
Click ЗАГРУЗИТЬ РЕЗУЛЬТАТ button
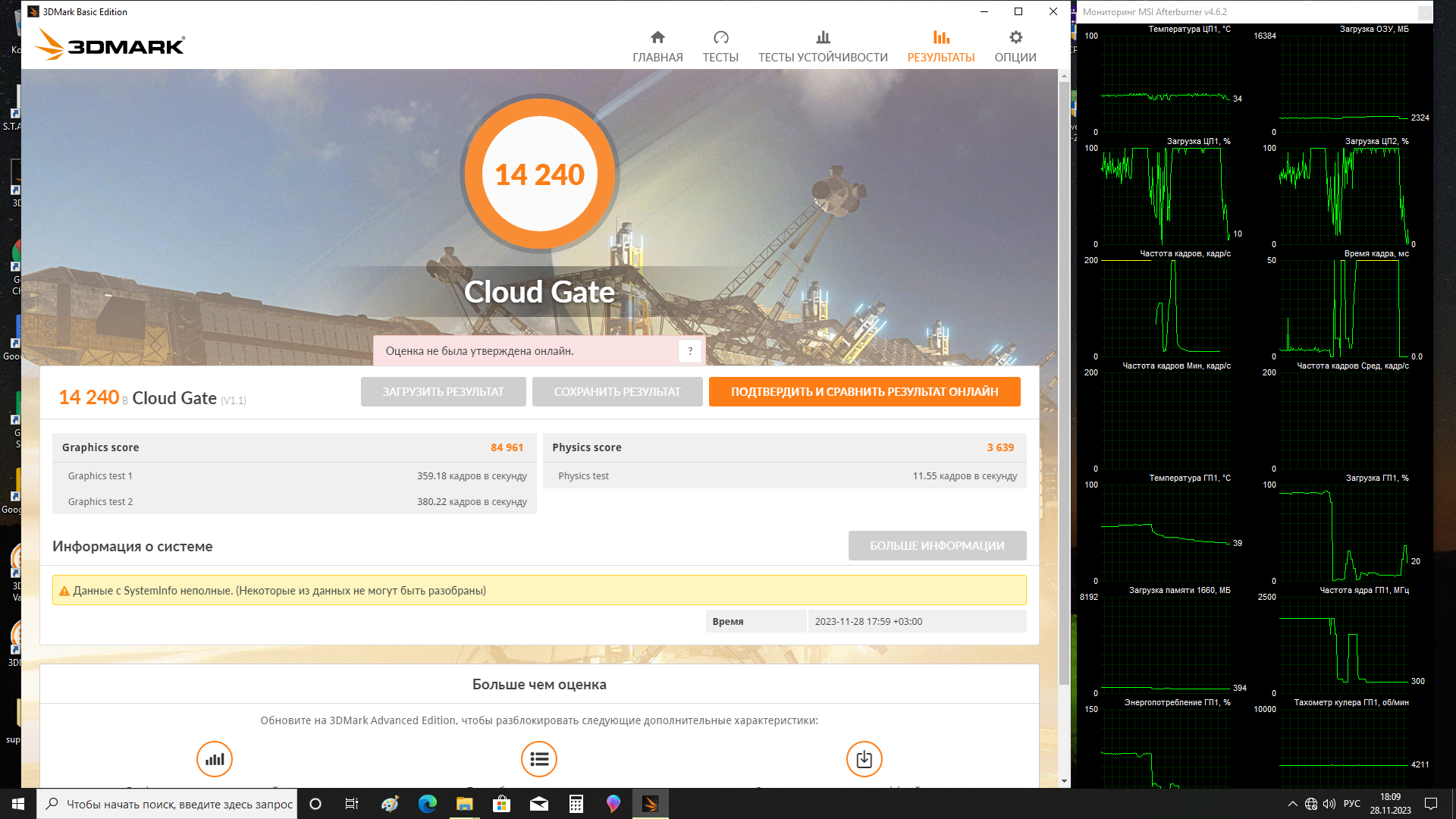coord(443,392)
